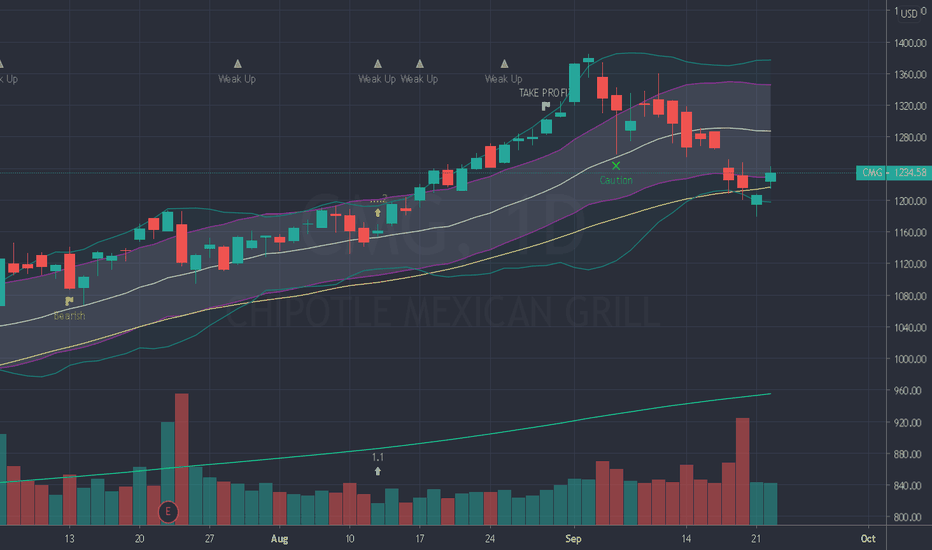Click the Weak Up triangle nearest TAKE PROFIT
Viewport: 932px width, 550px height.
coord(504,64)
